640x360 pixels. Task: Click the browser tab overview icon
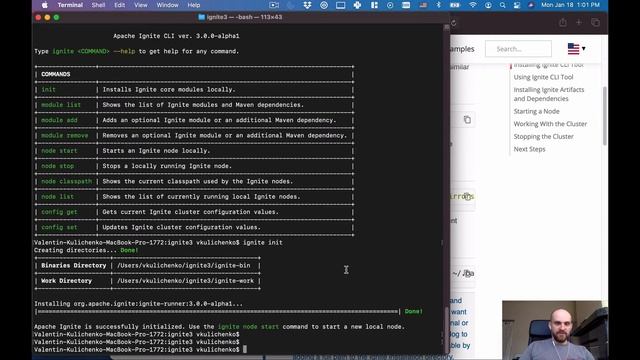click(x=596, y=23)
